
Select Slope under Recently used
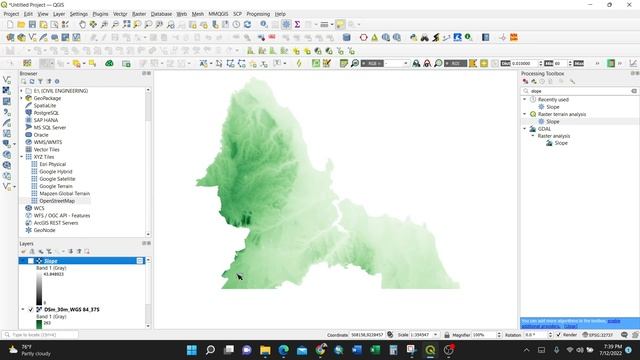point(553,107)
